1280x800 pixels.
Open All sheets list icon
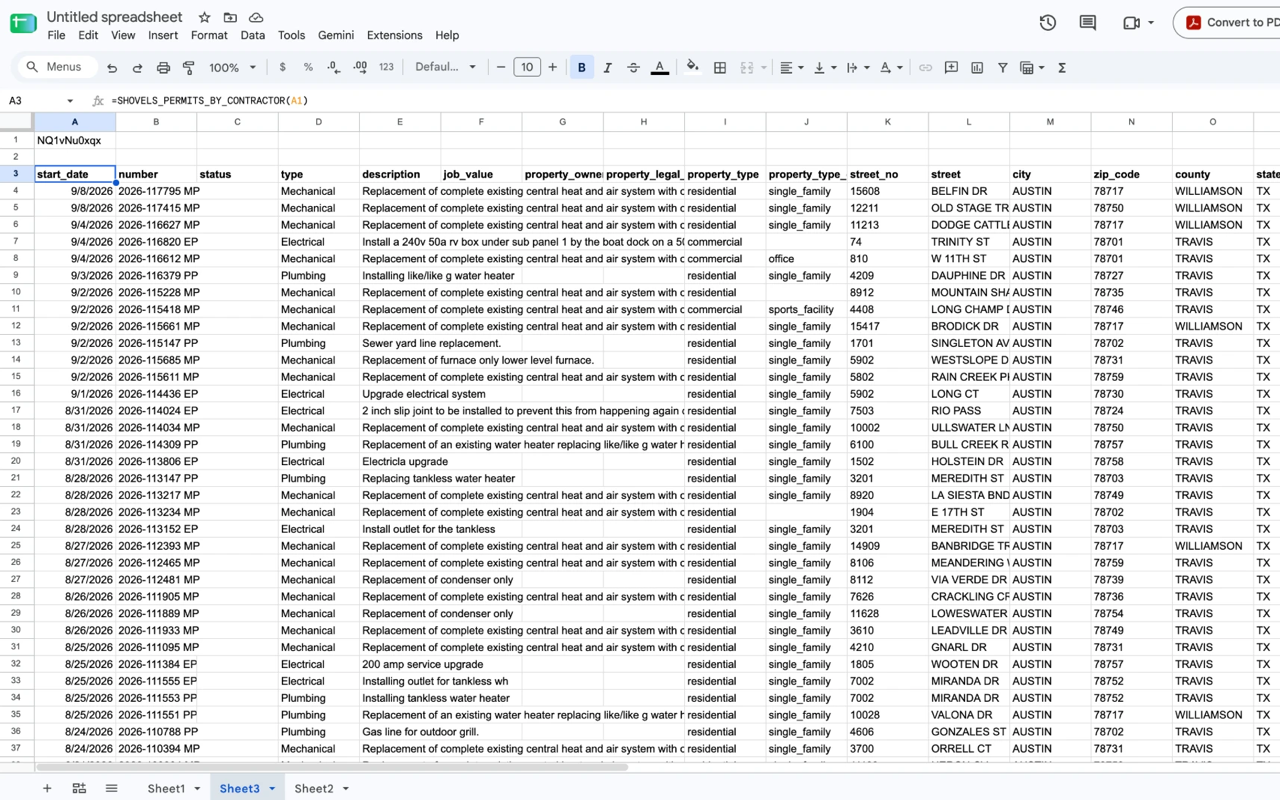tap(112, 789)
